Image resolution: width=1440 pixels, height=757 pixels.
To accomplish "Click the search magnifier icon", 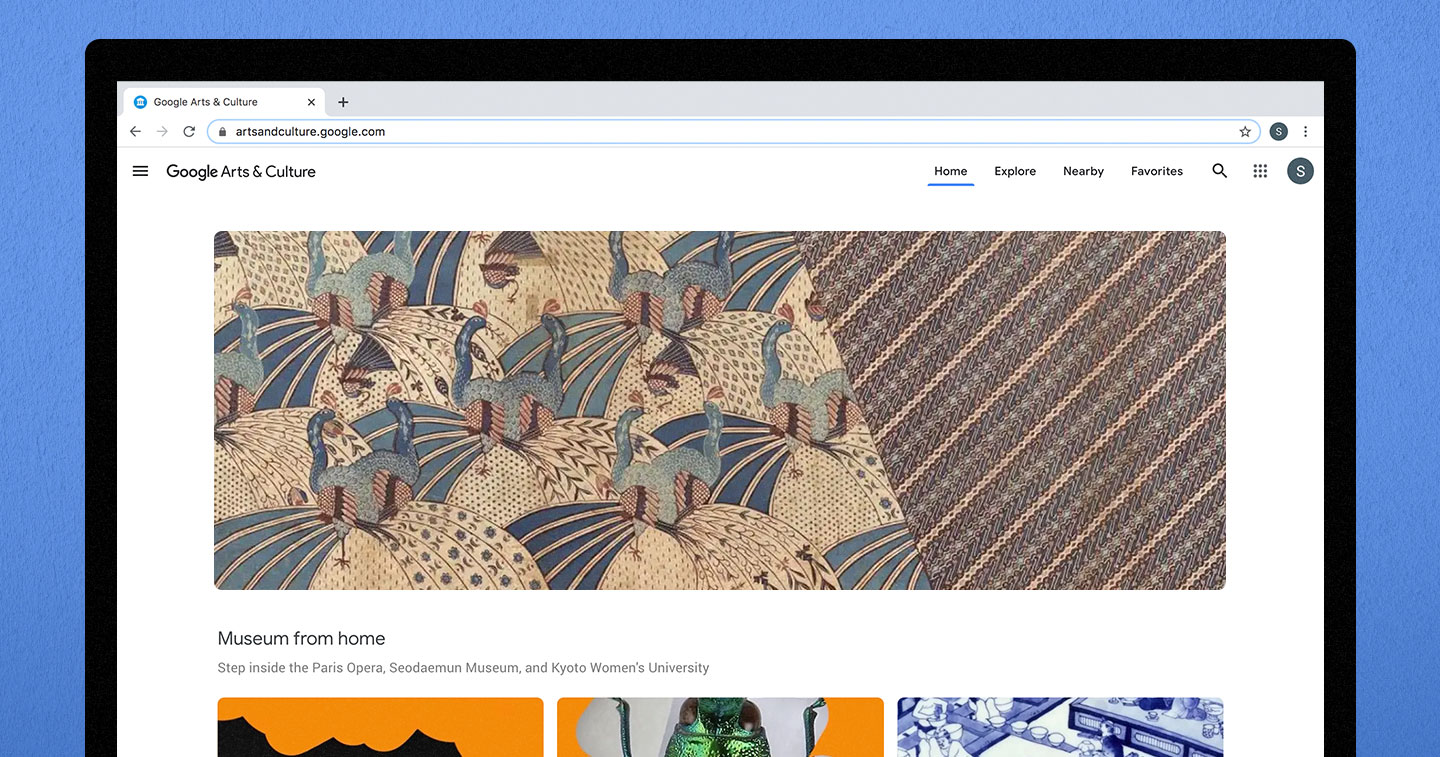I will (1219, 171).
